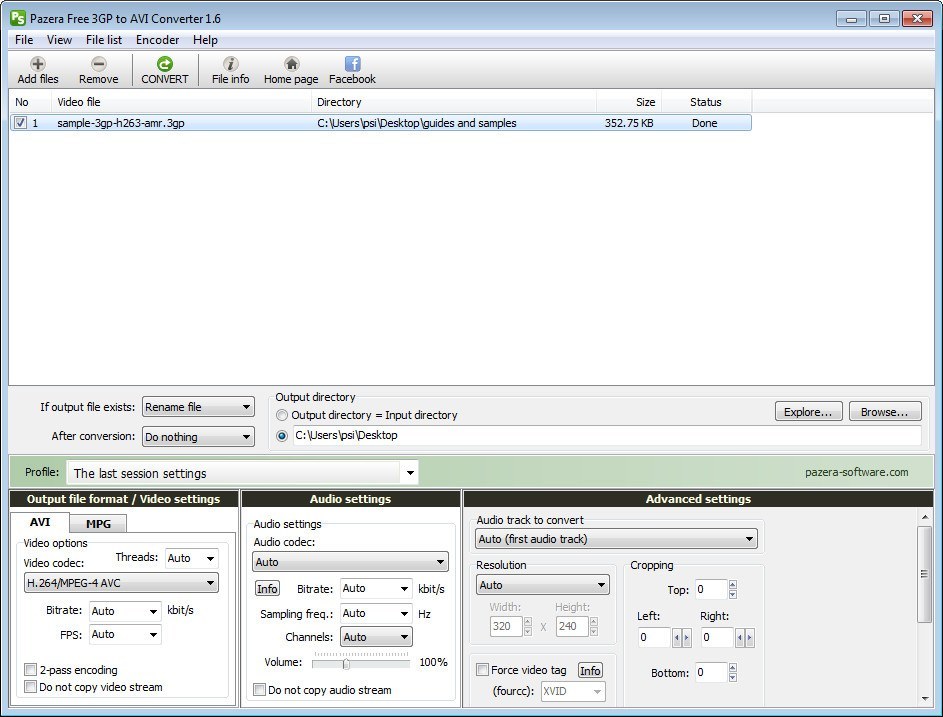Check Do not copy audio stream

click(x=258, y=690)
